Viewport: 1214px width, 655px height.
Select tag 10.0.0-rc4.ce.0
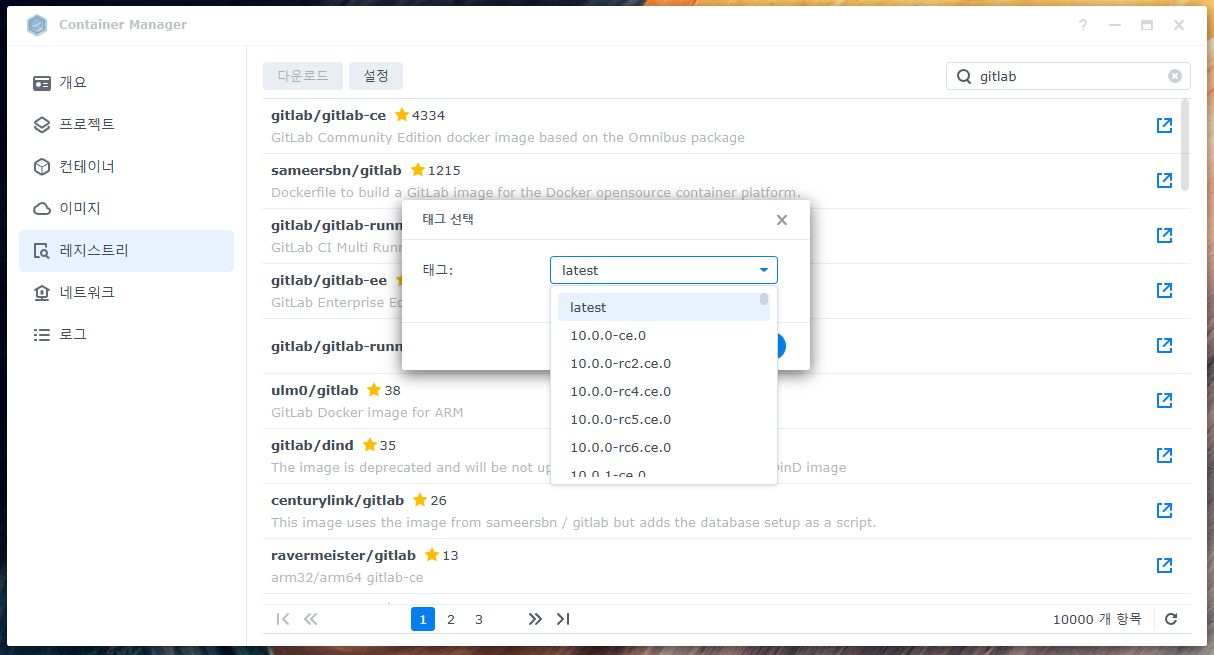[x=664, y=391]
